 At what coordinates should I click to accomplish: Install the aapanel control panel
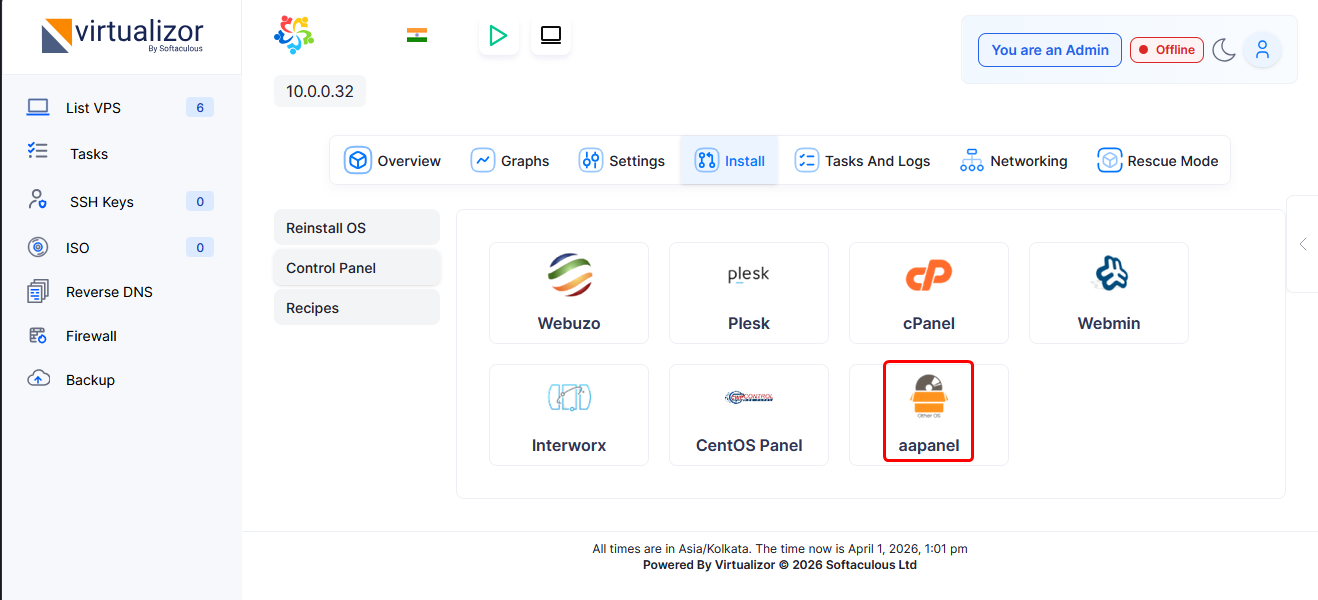click(929, 413)
